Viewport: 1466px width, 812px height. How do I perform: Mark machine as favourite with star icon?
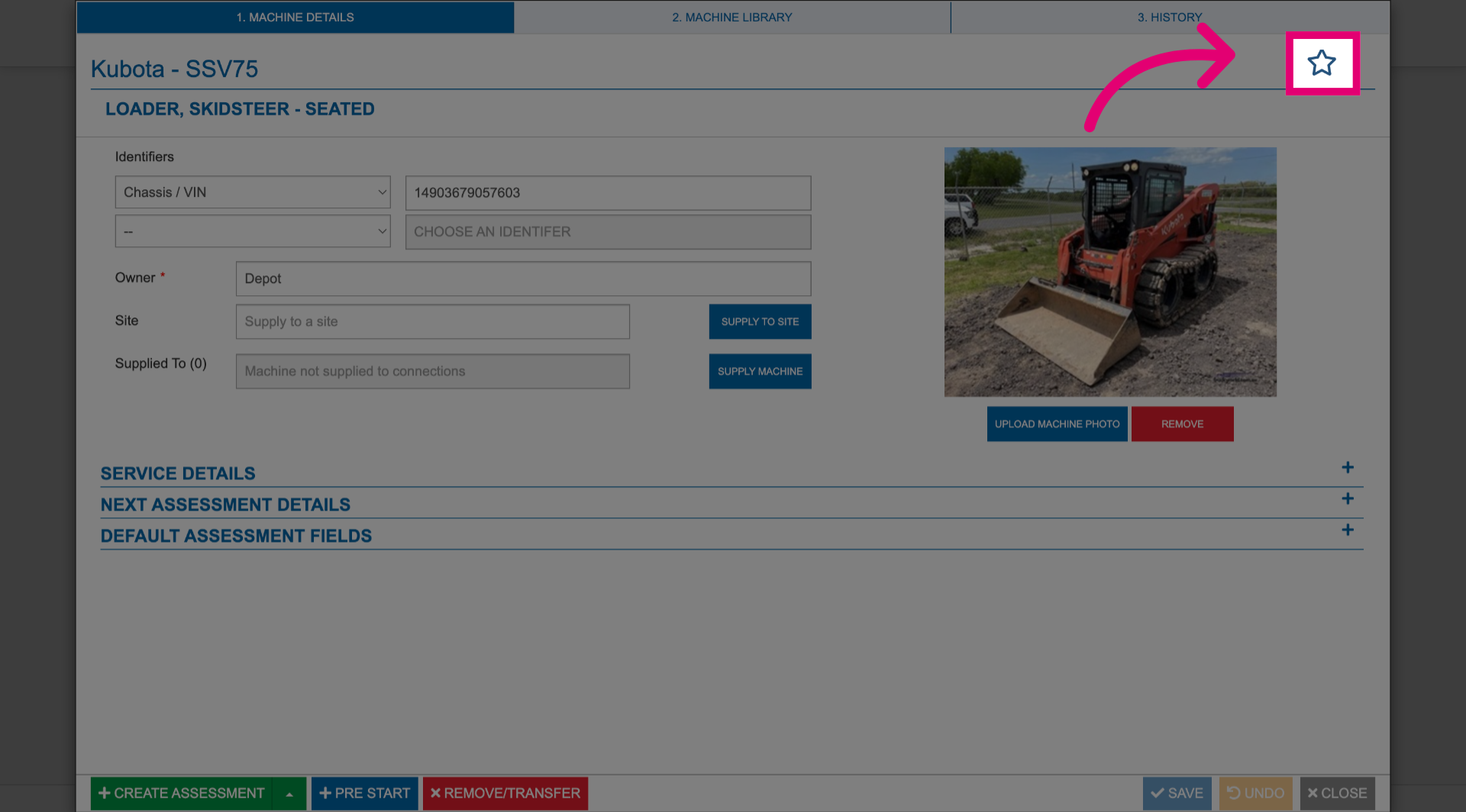(1322, 63)
